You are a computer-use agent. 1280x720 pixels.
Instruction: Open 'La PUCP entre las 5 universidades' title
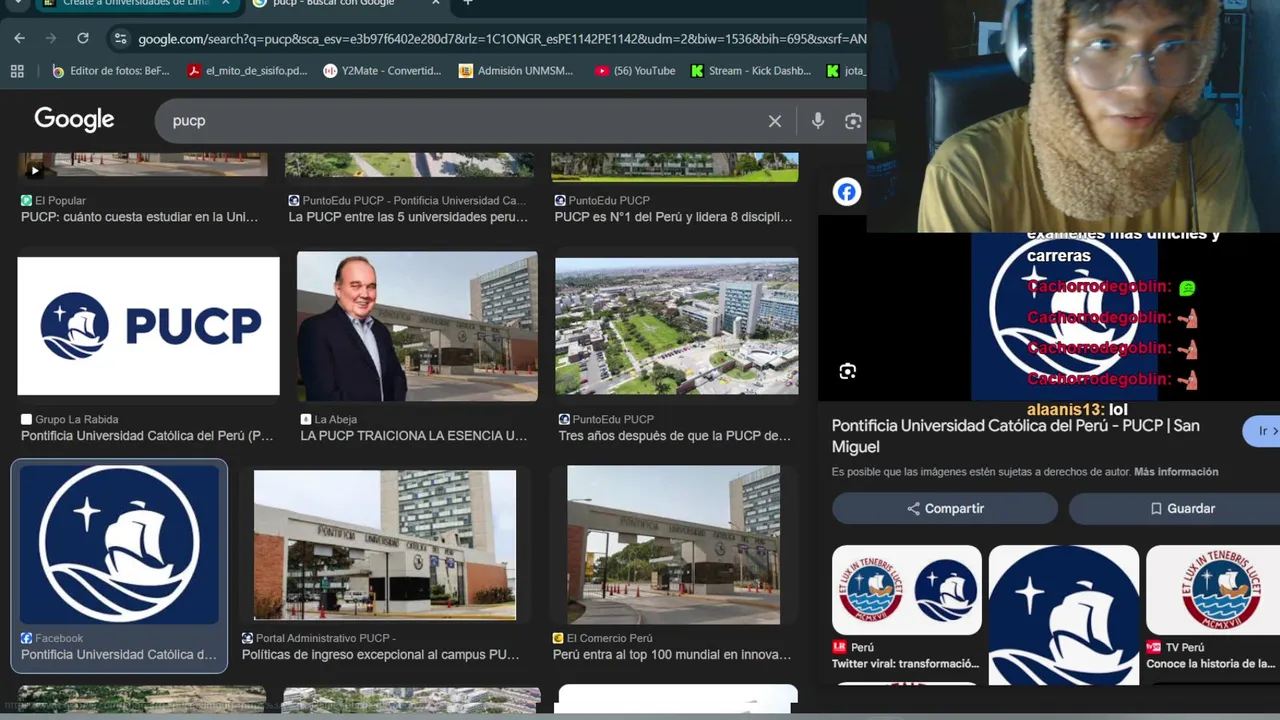(x=408, y=217)
